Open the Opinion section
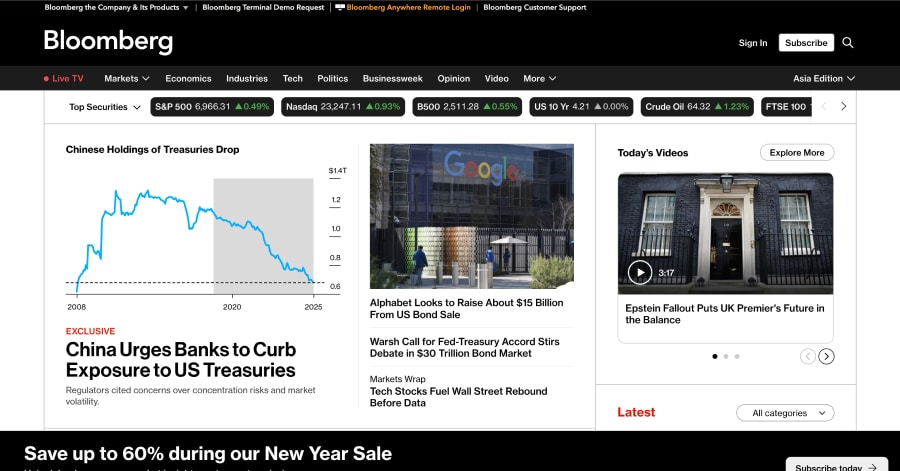Screen dimensions: 900x471 [453, 79]
